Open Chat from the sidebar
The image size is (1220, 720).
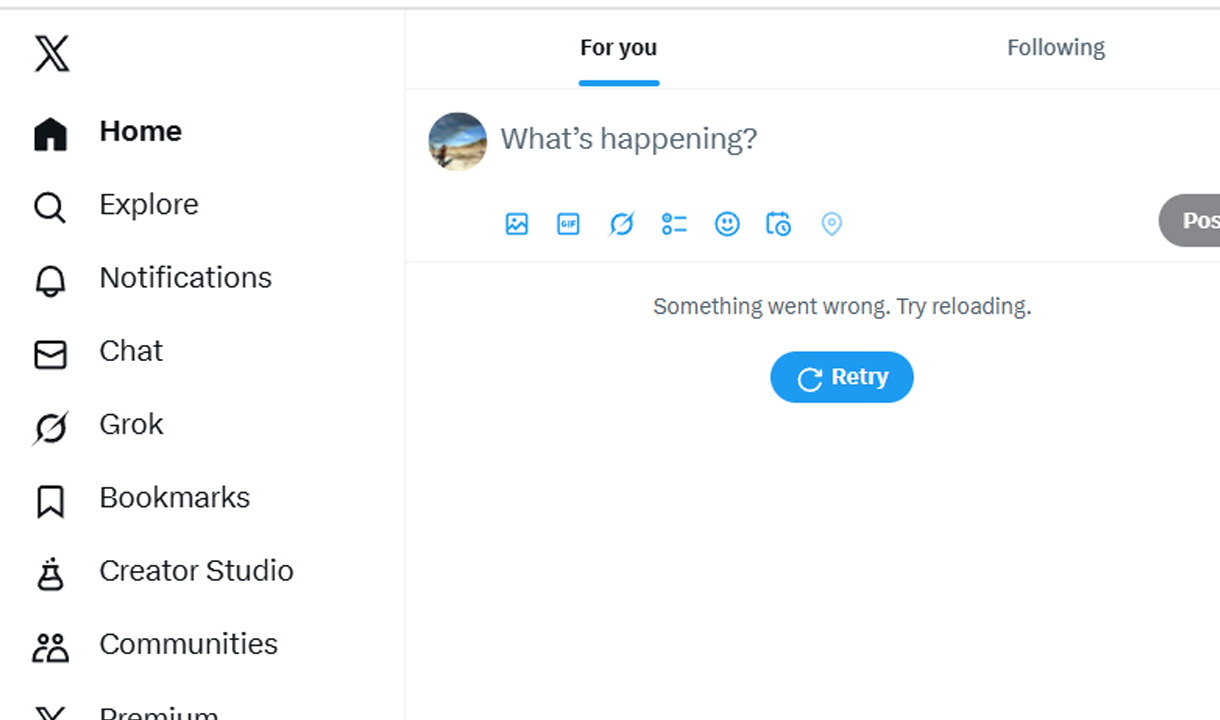pos(130,351)
